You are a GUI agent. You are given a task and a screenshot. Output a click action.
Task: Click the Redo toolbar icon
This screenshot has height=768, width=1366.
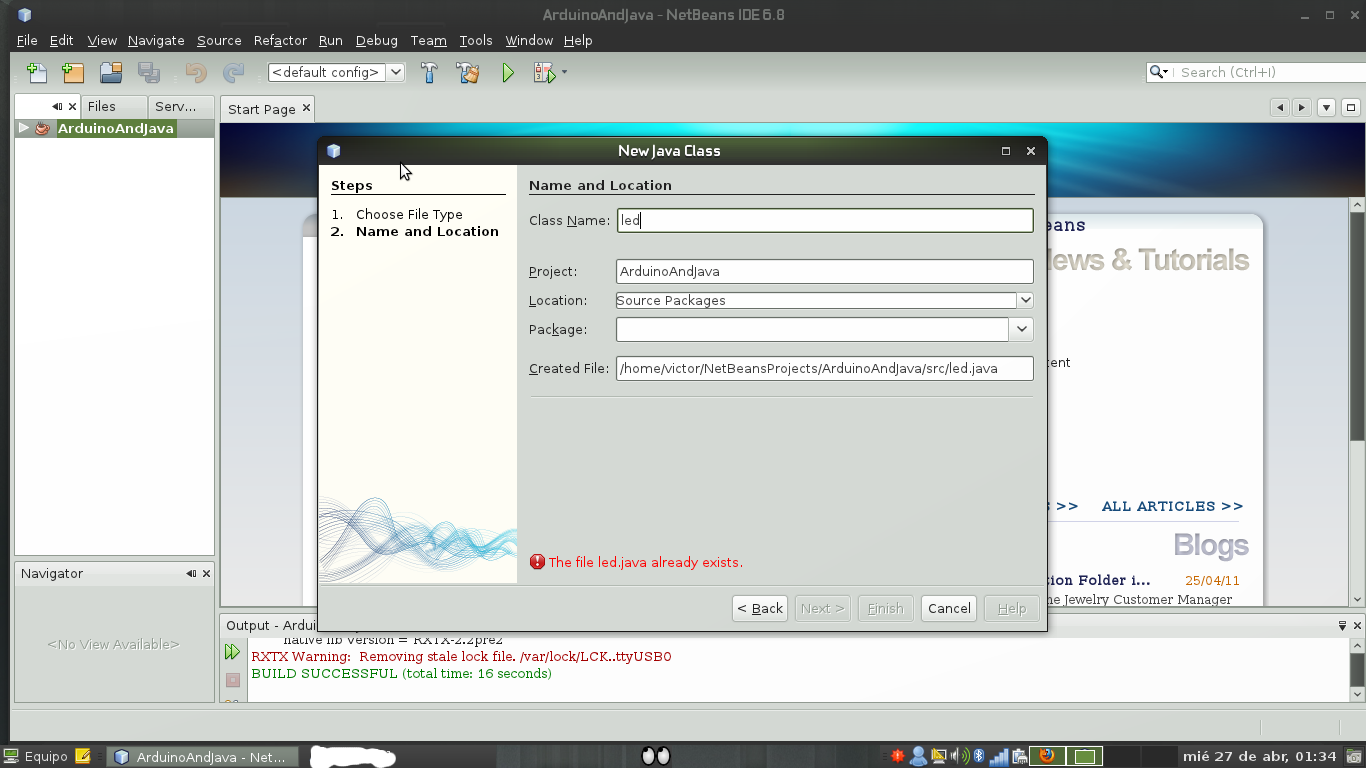pyautogui.click(x=234, y=72)
